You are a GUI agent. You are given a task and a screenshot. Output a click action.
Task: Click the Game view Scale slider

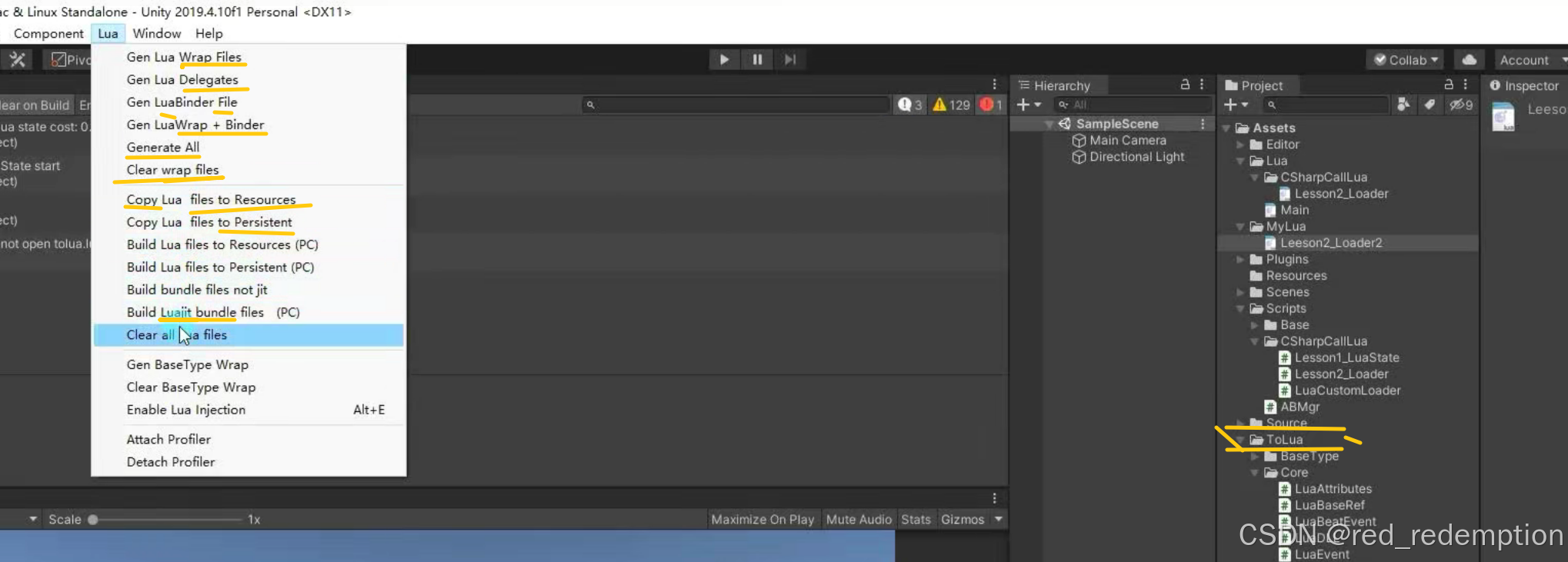click(x=165, y=520)
